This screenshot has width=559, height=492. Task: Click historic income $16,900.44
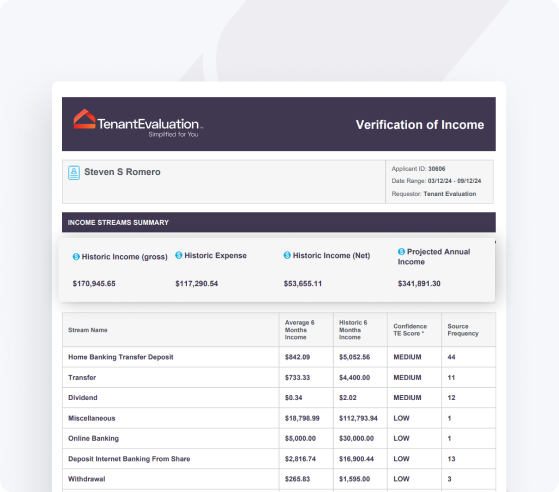(356, 459)
